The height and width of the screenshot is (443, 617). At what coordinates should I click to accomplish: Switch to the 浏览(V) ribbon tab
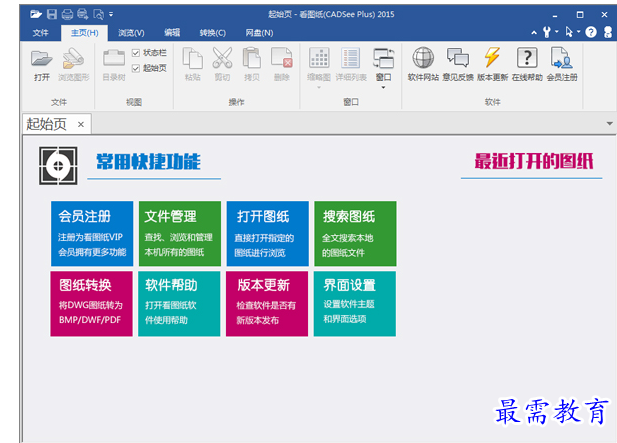(131, 33)
